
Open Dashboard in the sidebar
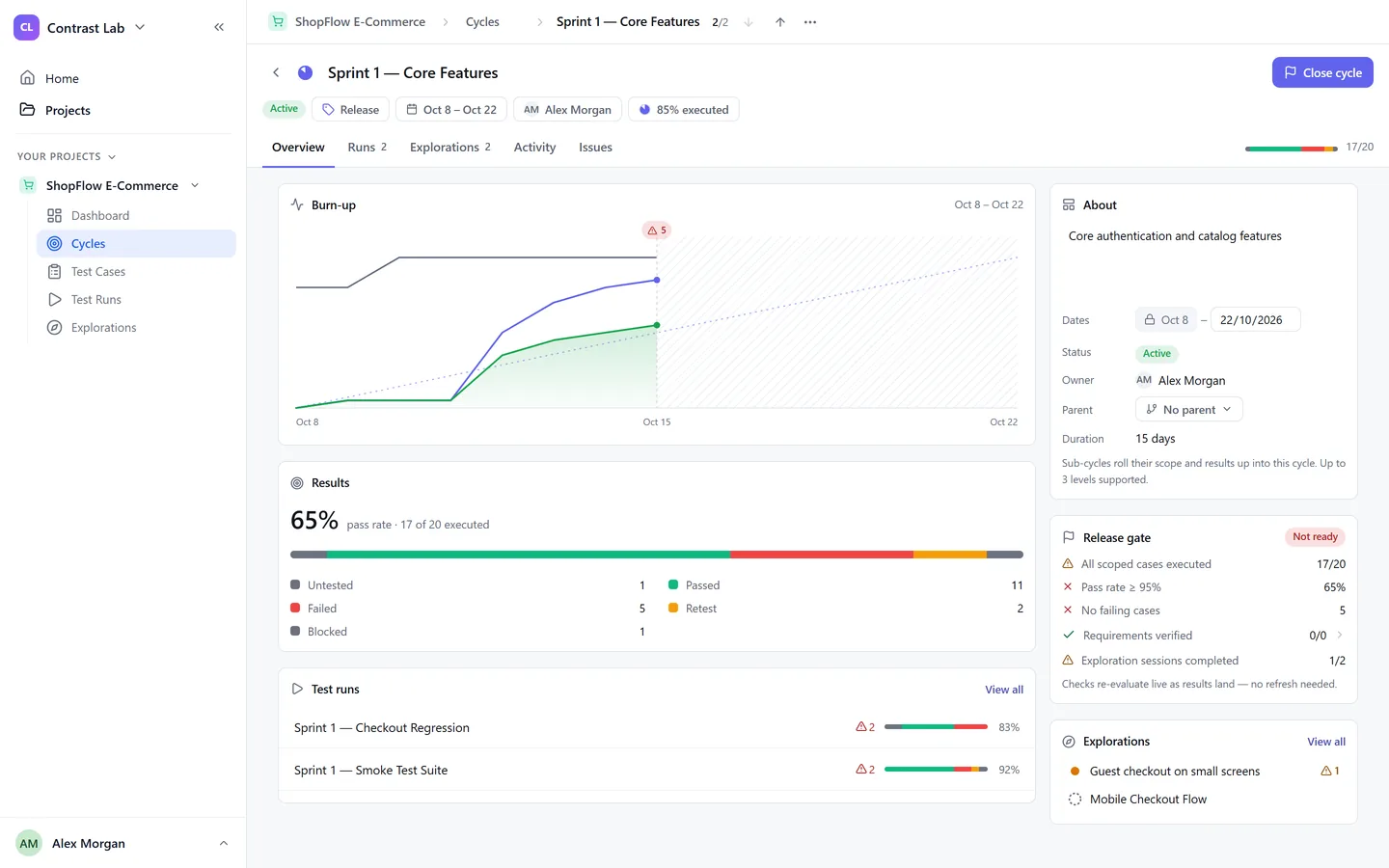coord(136,216)
